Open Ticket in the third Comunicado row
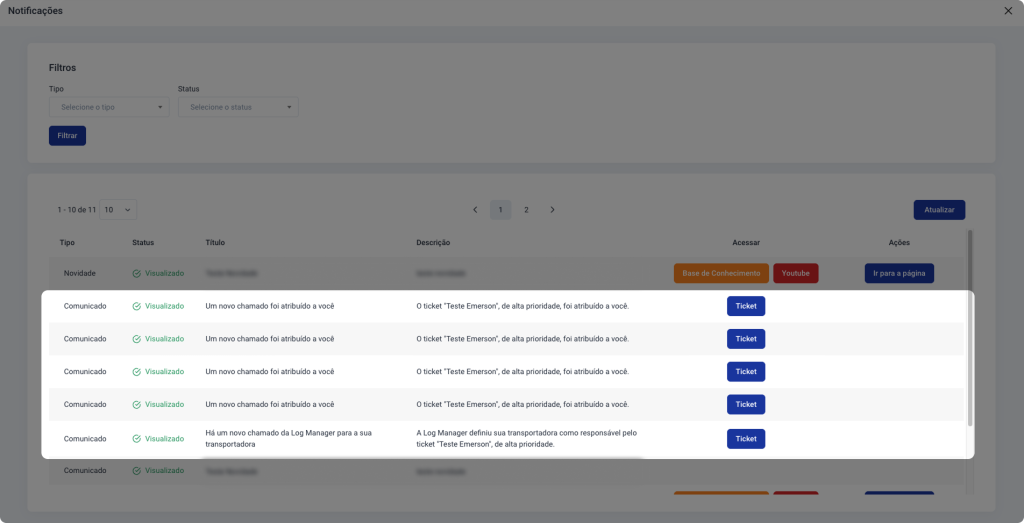This screenshot has height=523, width=1024. click(745, 372)
